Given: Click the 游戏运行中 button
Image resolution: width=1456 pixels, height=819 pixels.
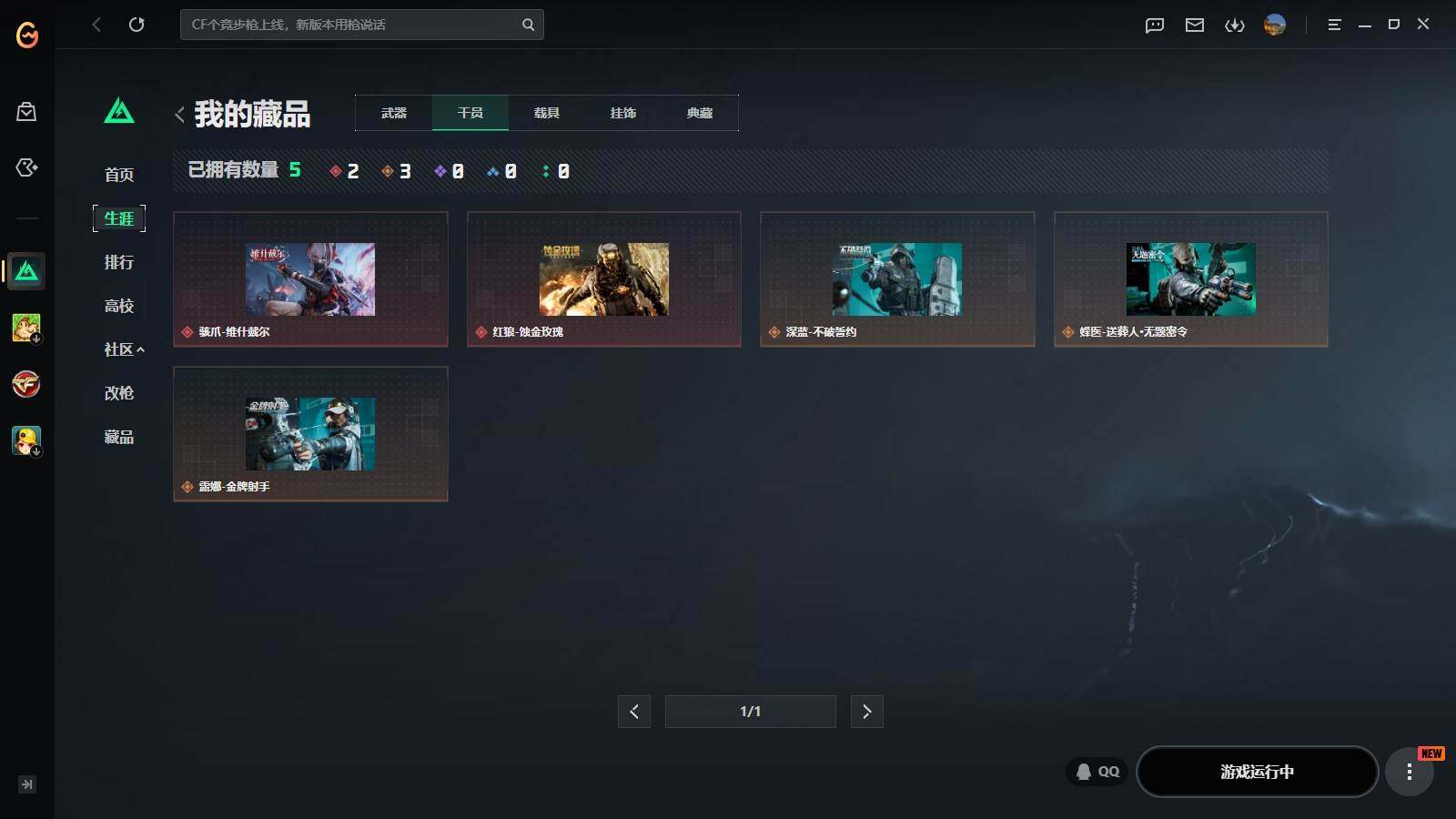Looking at the screenshot, I should (1257, 772).
